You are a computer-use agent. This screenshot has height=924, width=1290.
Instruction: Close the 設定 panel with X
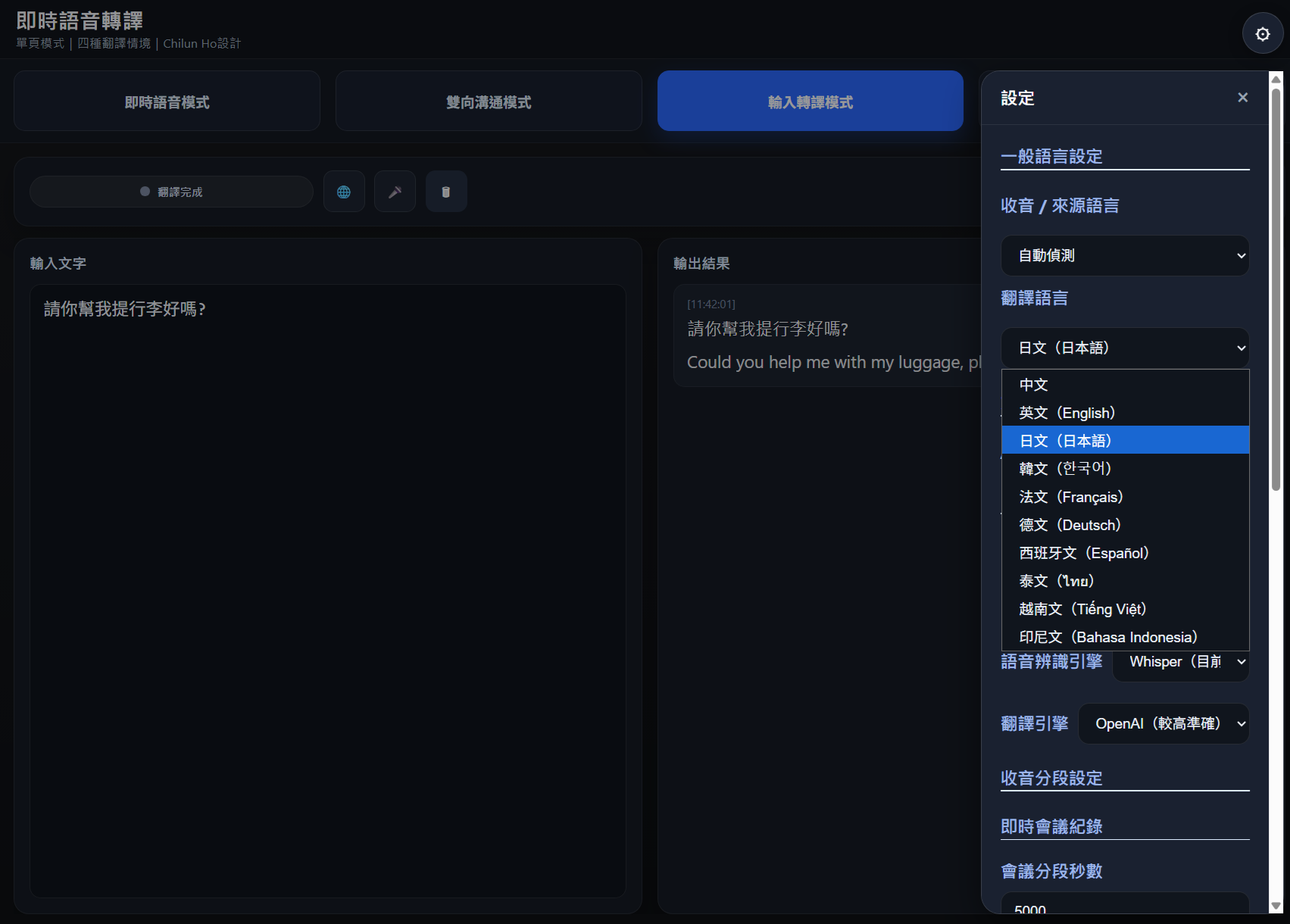click(x=1242, y=98)
